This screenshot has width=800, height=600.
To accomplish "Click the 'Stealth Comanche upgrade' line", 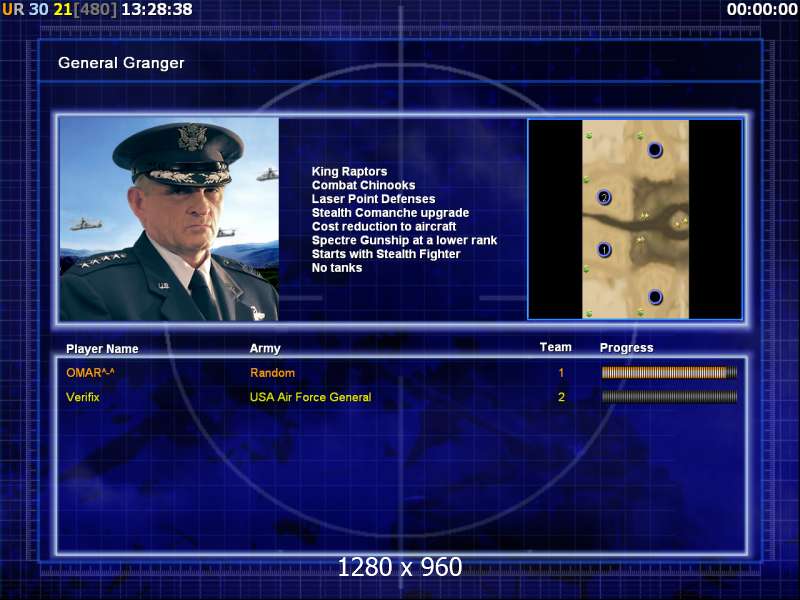I will coord(390,213).
